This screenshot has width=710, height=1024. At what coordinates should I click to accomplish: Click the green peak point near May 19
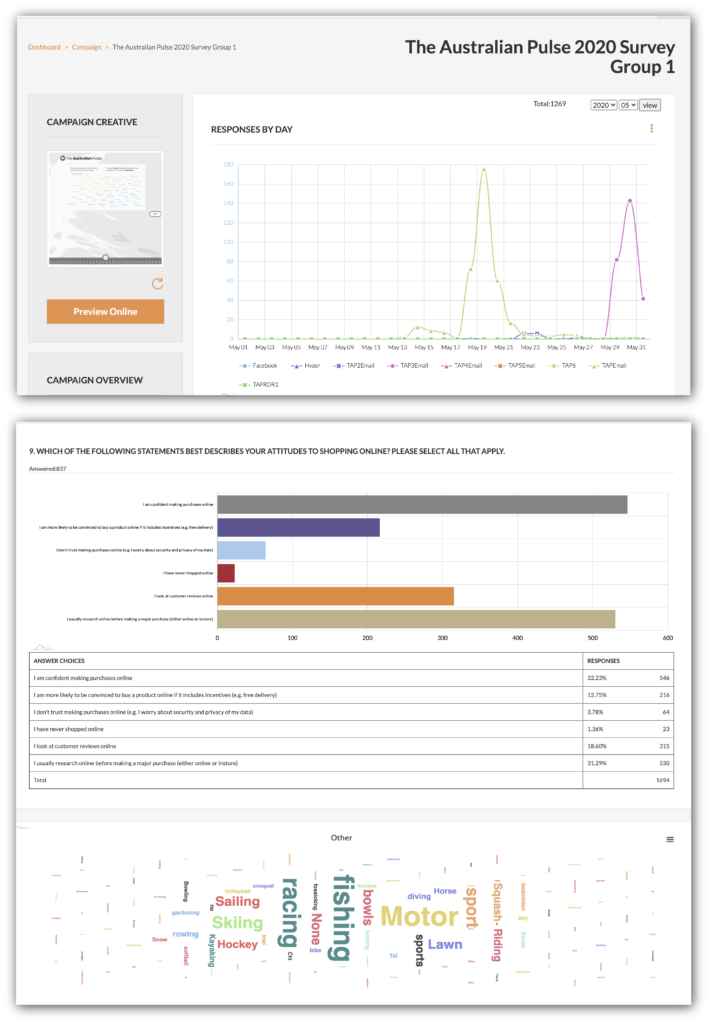tap(484, 169)
